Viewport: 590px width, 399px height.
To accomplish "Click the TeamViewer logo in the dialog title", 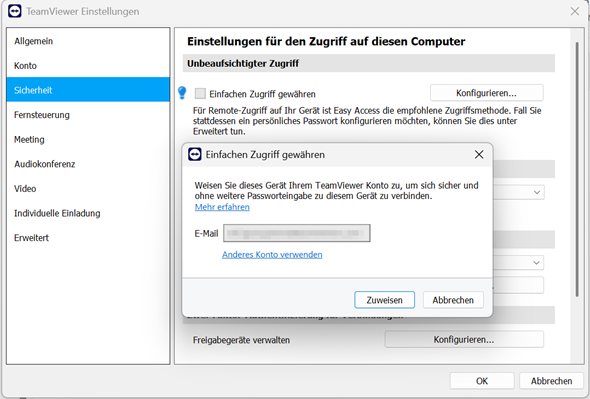I will 195,154.
